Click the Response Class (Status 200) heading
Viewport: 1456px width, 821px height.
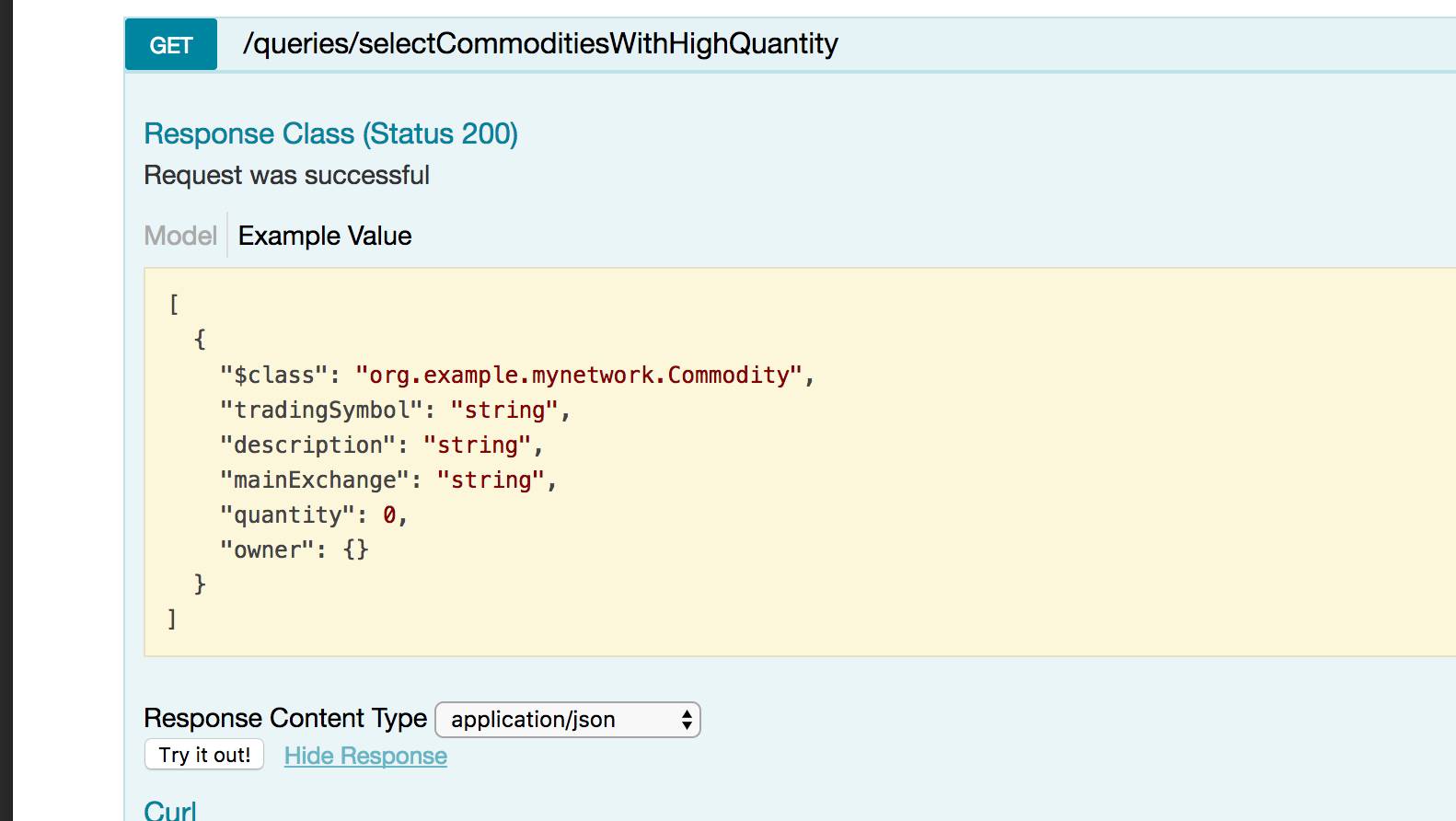pos(331,133)
